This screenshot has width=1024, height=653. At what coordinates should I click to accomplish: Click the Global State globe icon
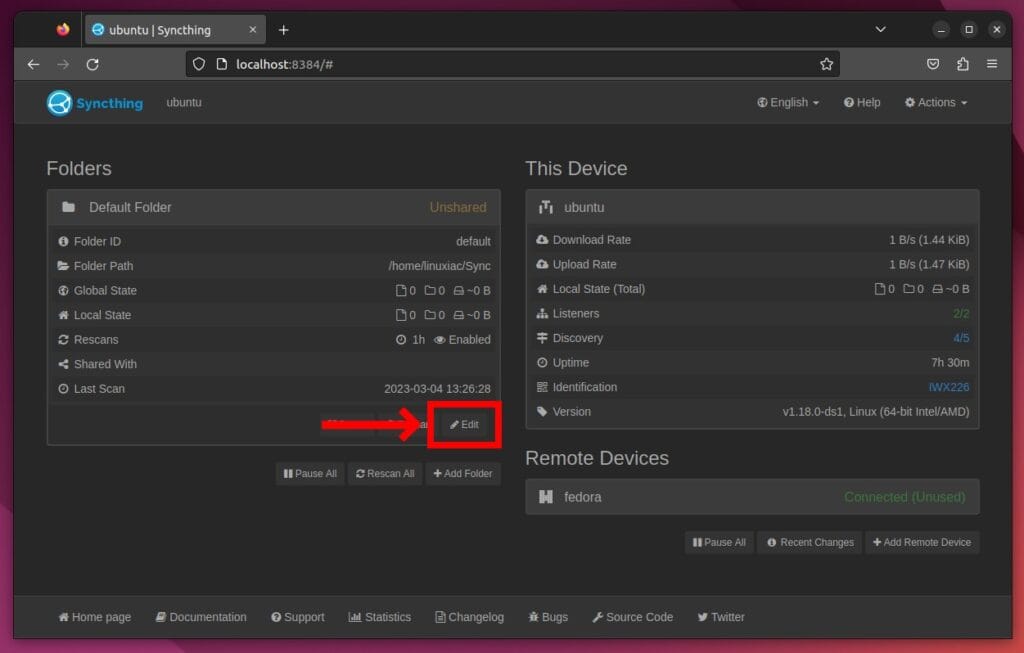pyautogui.click(x=63, y=291)
